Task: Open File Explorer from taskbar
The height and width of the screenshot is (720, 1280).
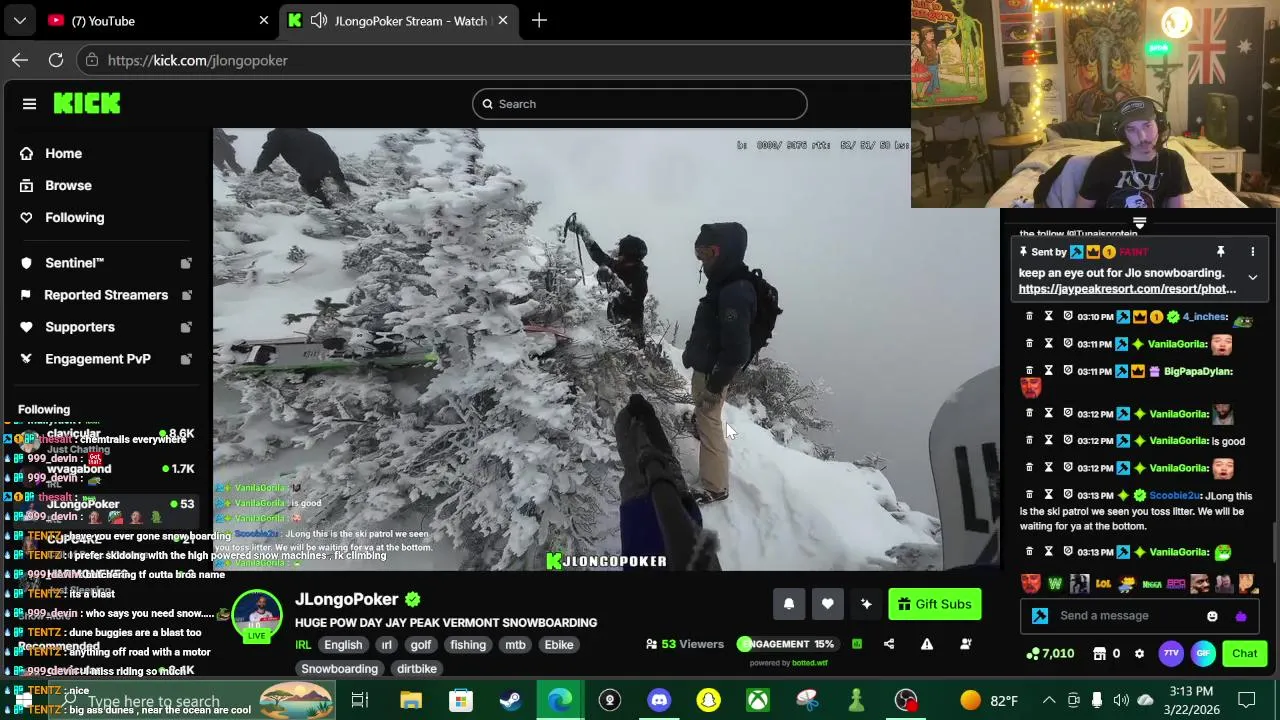Action: point(411,700)
